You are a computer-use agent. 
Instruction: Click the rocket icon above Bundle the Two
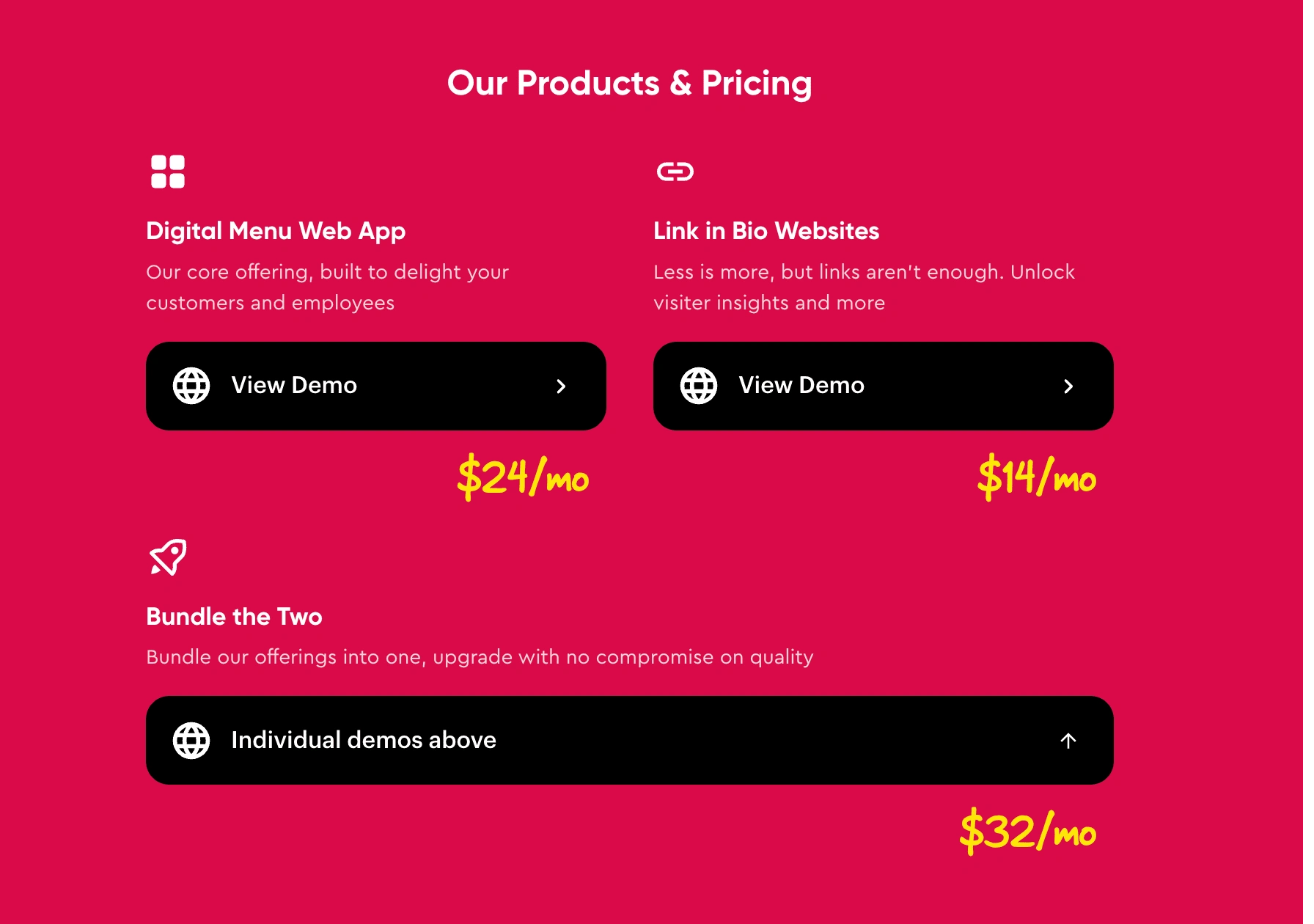(x=168, y=557)
